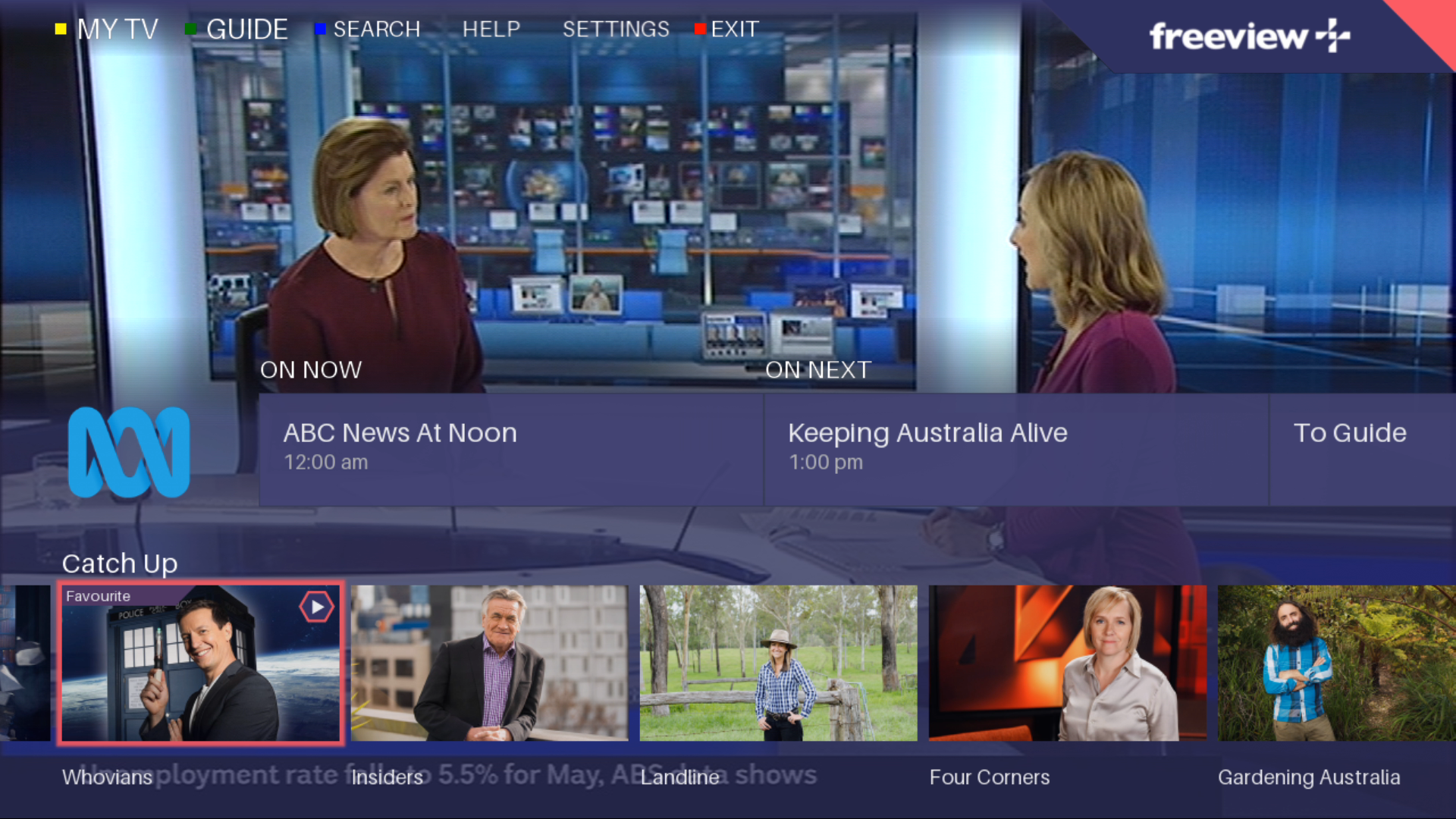
Task: Open the GUIDE menu item
Action: [246, 30]
